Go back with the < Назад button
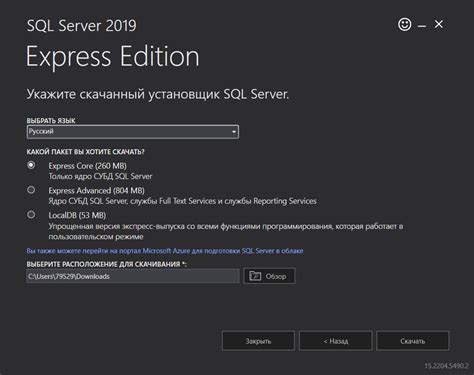Viewport: 474px width, 375px height. click(x=336, y=341)
